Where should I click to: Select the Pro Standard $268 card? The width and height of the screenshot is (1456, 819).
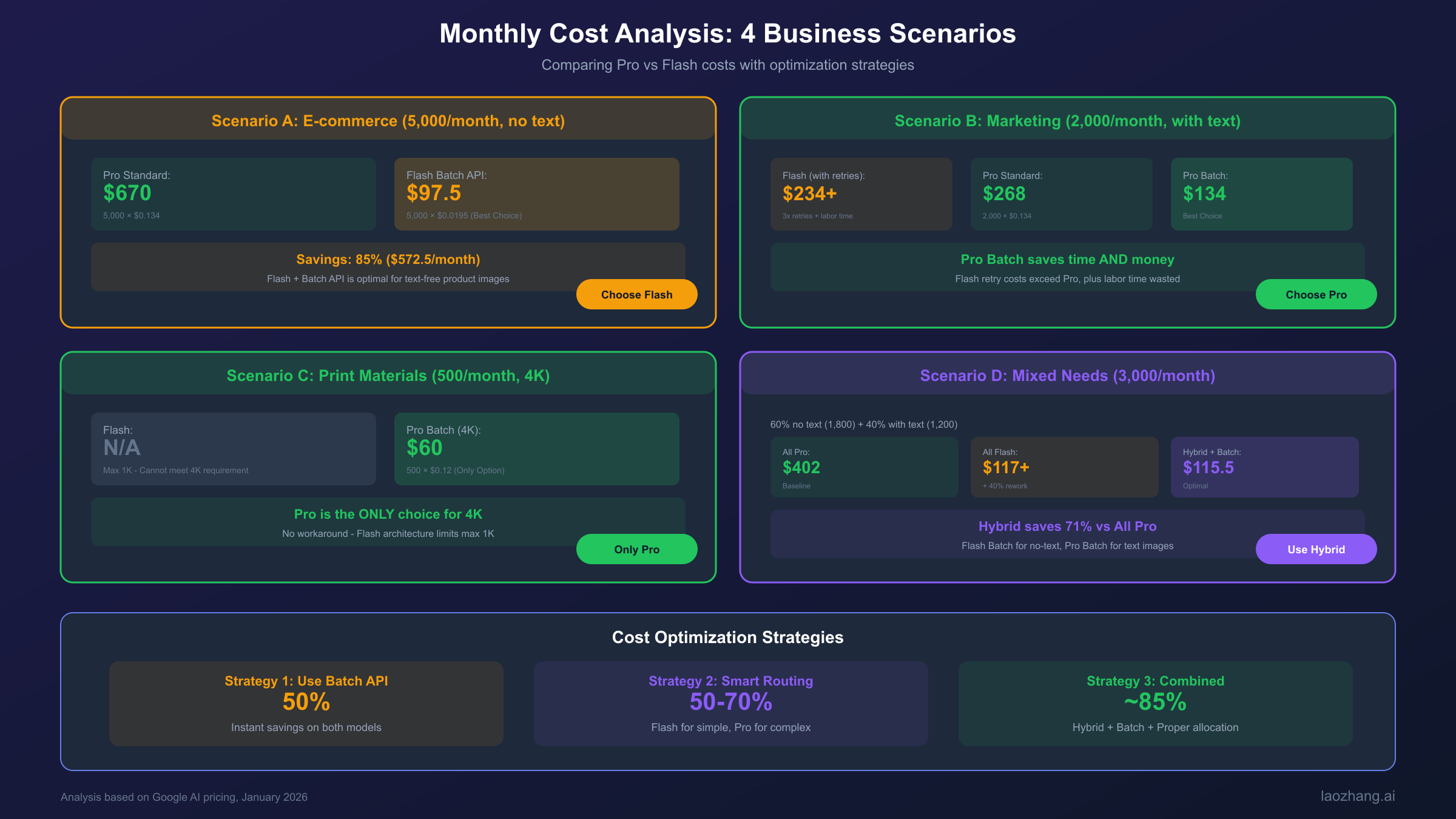(1061, 194)
